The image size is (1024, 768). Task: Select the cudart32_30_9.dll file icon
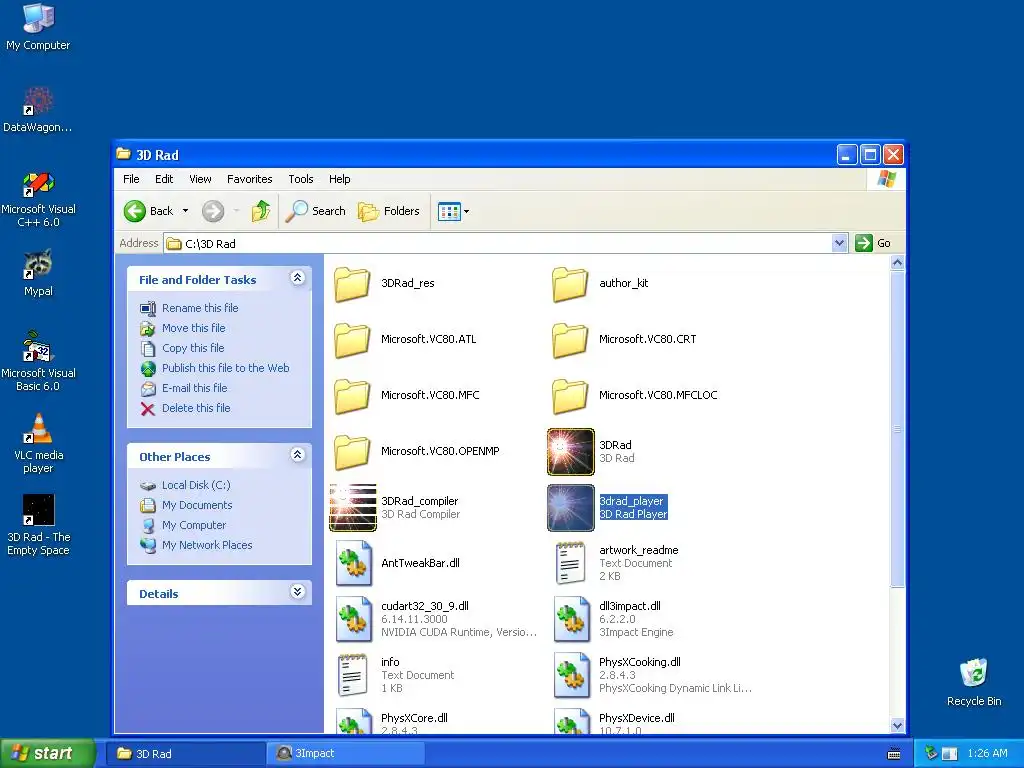pyautogui.click(x=353, y=619)
